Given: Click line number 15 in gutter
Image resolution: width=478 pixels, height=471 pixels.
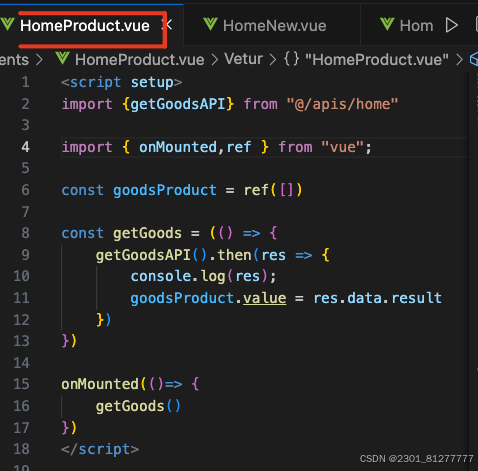Looking at the screenshot, I should 21,384.
